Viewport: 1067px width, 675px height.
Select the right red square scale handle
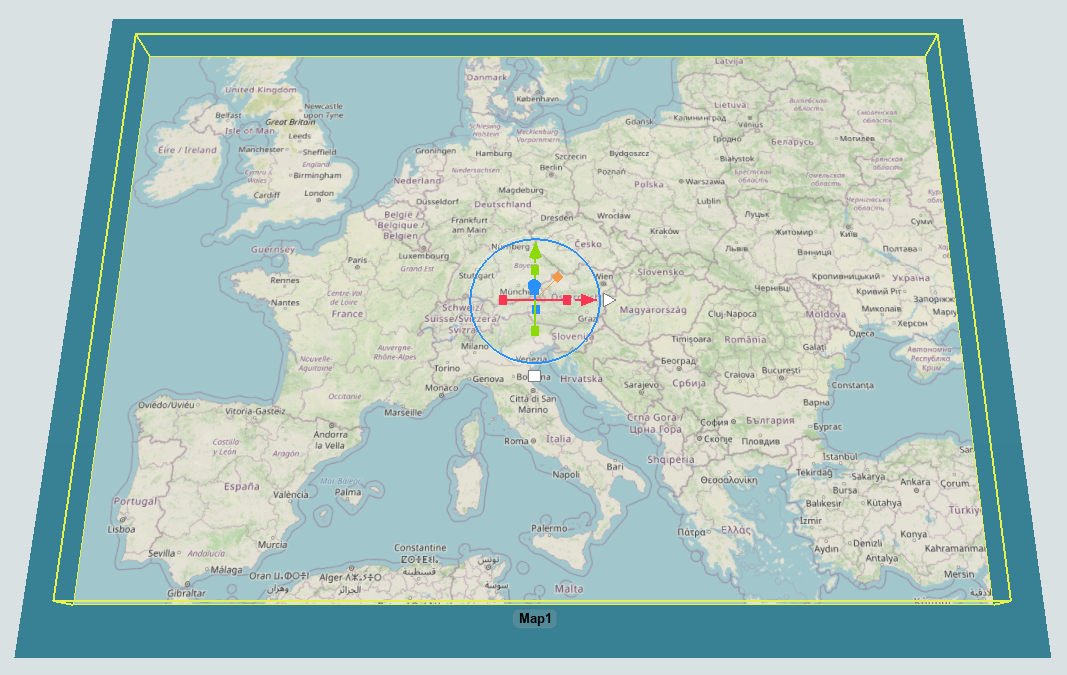pyautogui.click(x=567, y=300)
